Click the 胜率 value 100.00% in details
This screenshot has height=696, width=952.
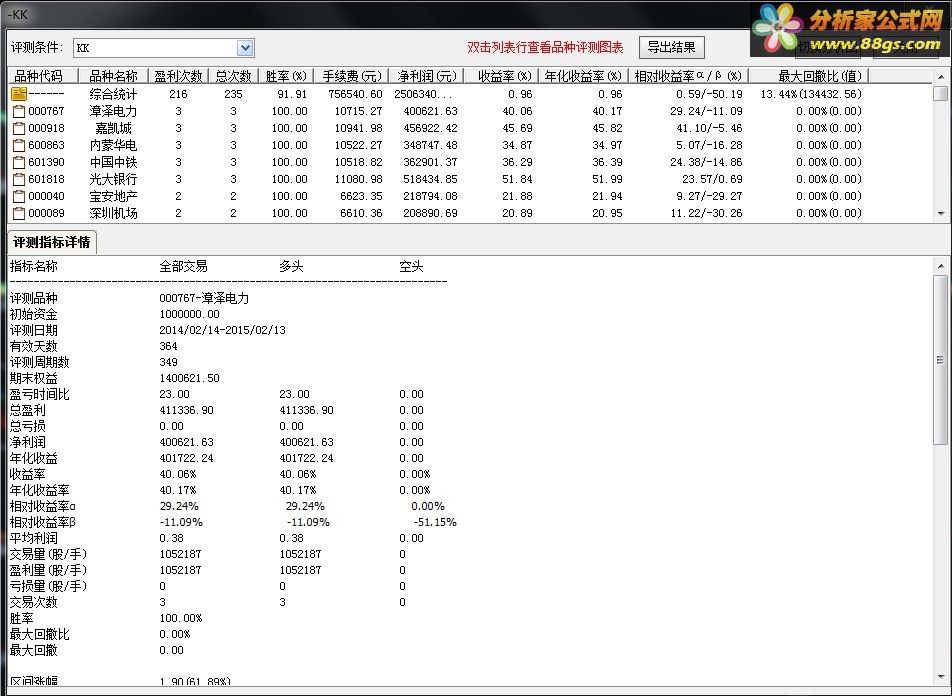pos(180,618)
